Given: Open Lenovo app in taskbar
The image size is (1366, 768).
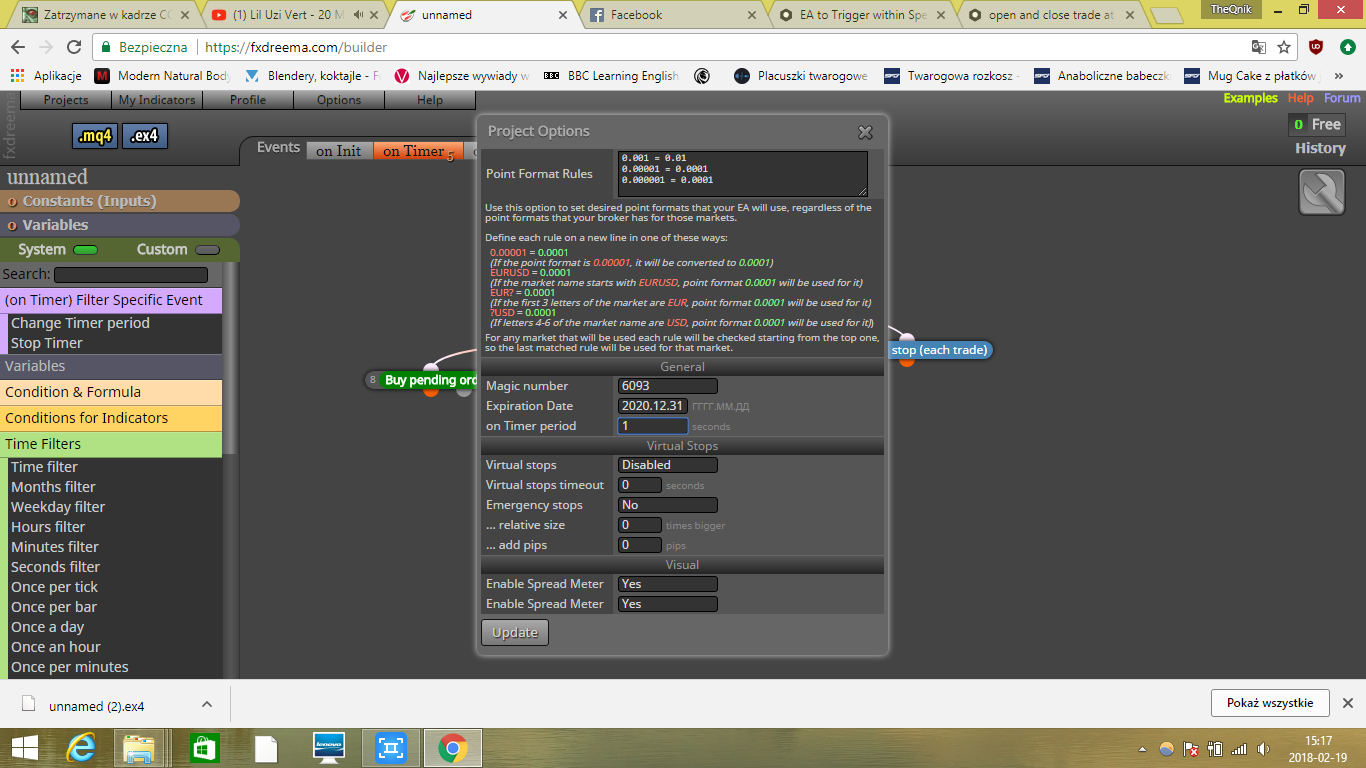Looking at the screenshot, I should point(328,748).
